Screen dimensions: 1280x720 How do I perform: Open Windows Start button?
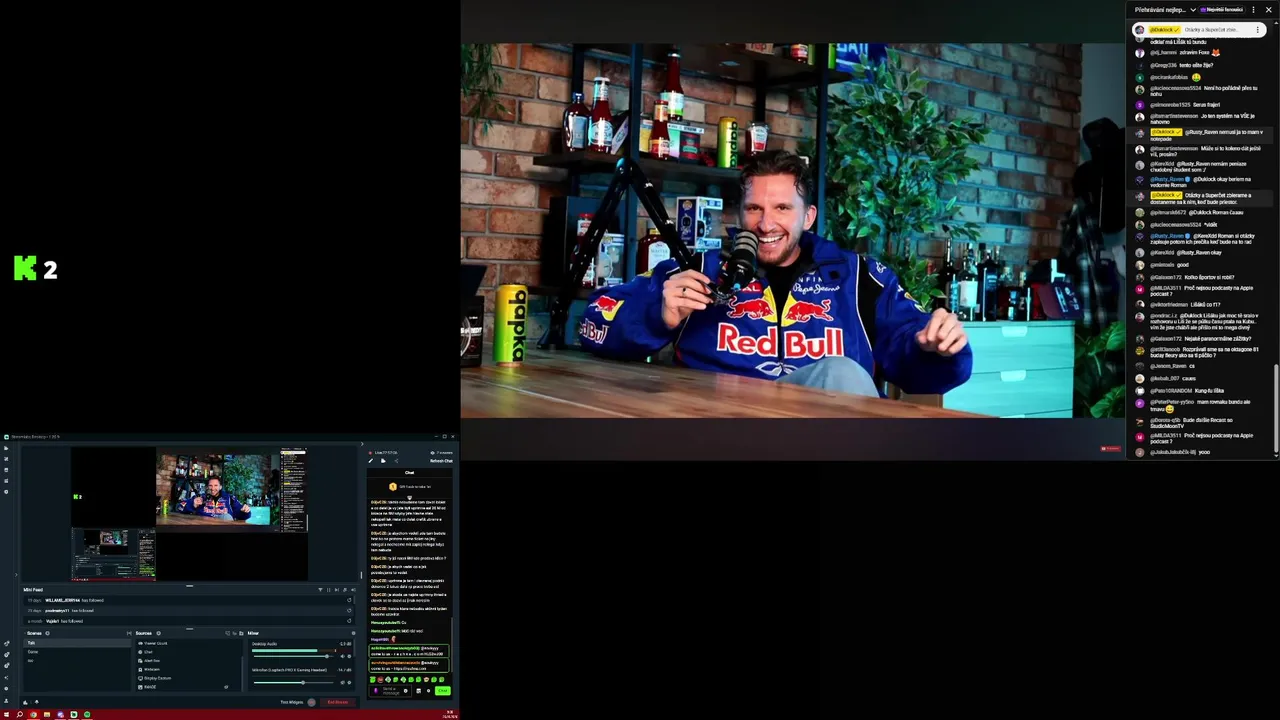pos(6,715)
